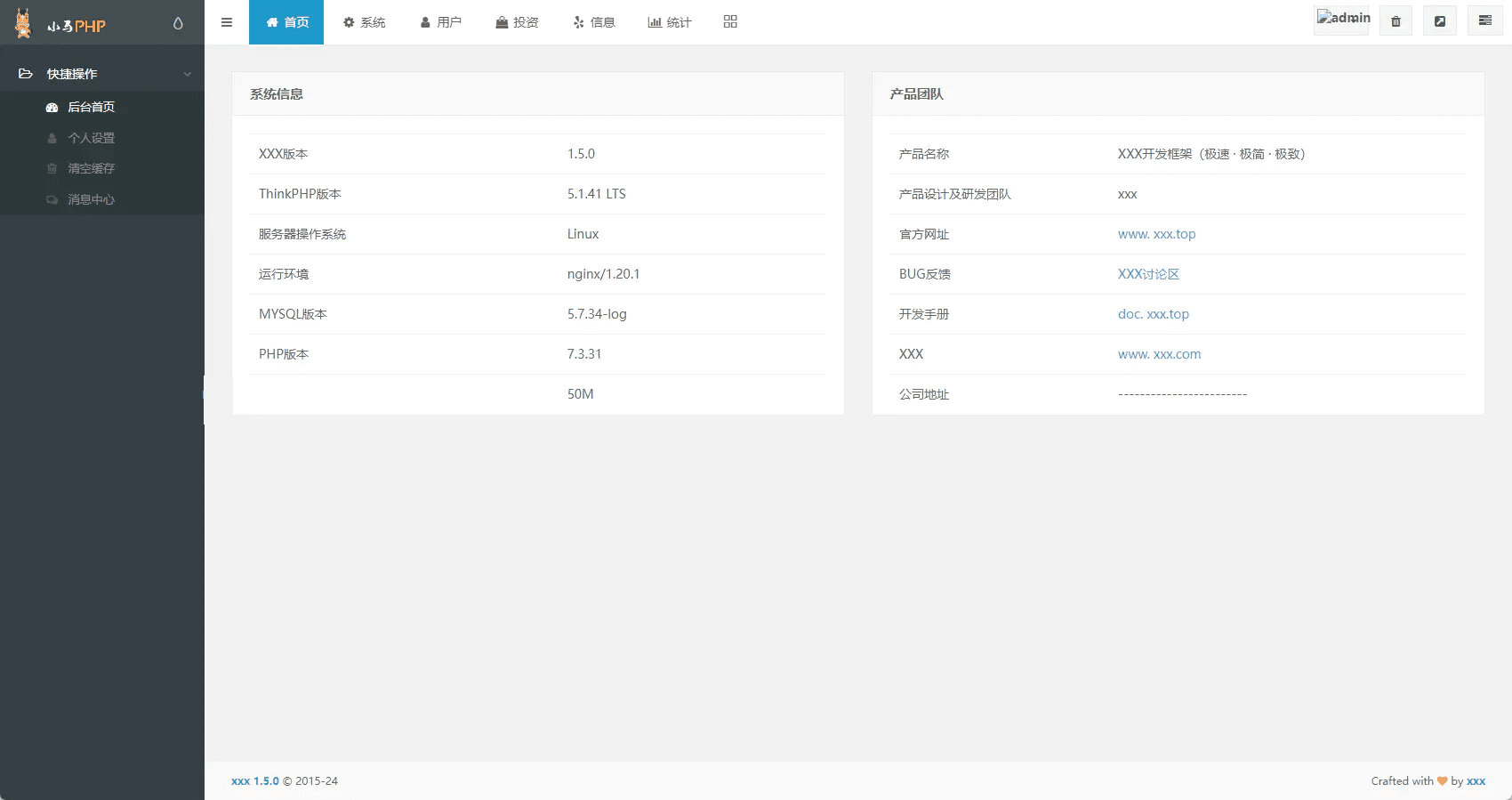Click 清空缓存 in the sidebar

pos(91,168)
